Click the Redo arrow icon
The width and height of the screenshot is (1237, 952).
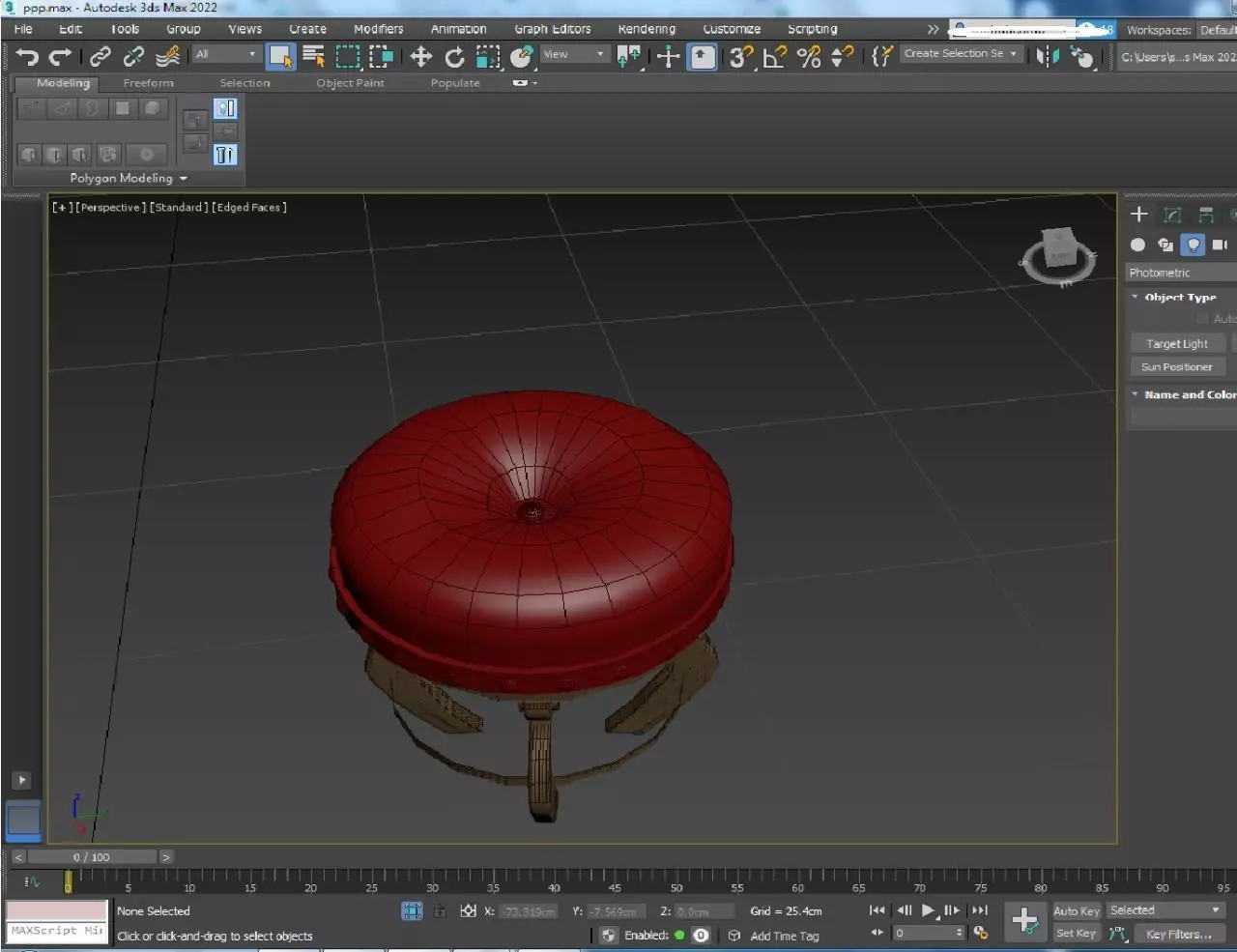(60, 57)
